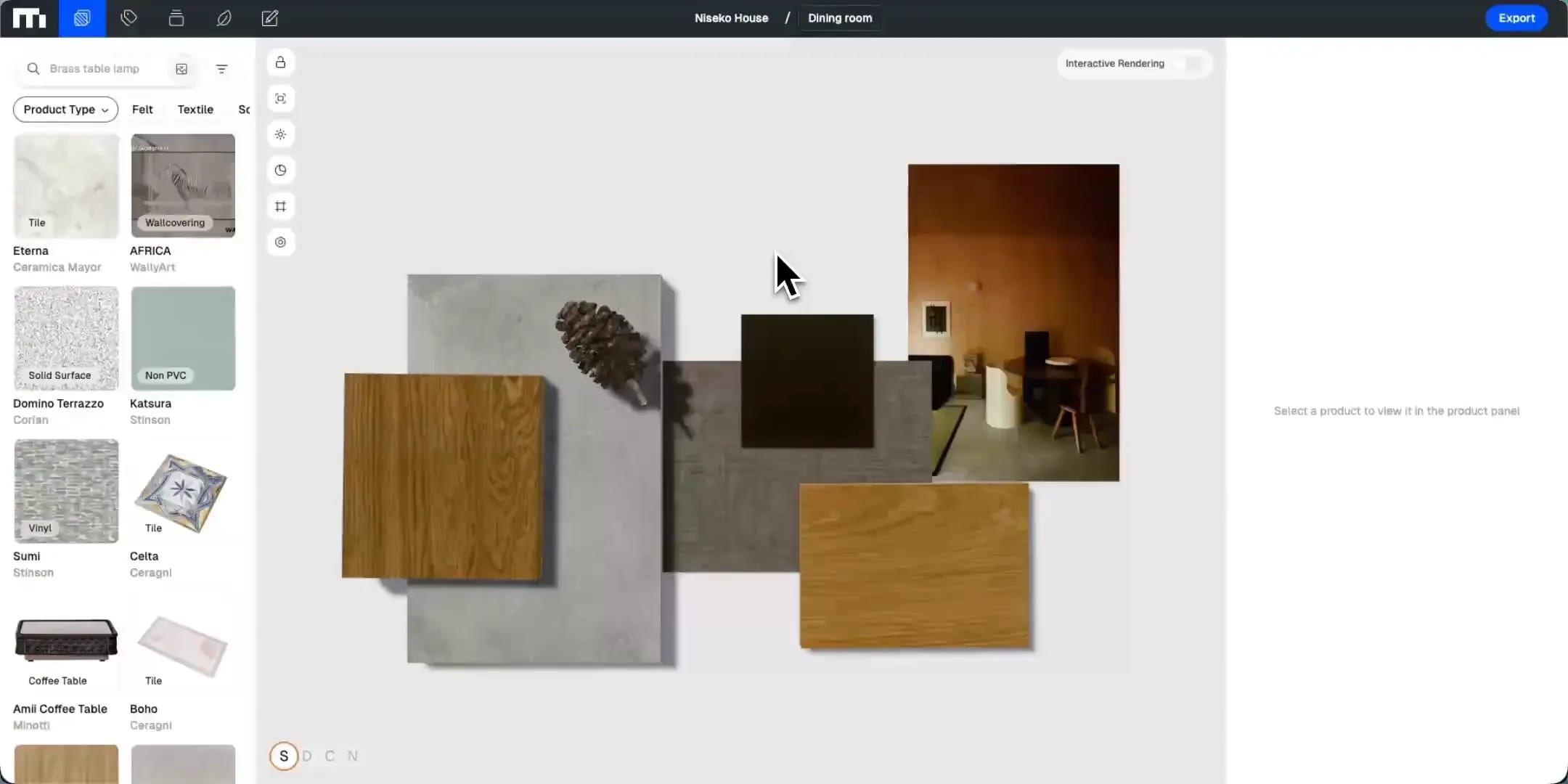Open the price tag icon in top bar
Screen dimensions: 1568x784
pyautogui.click(x=129, y=18)
